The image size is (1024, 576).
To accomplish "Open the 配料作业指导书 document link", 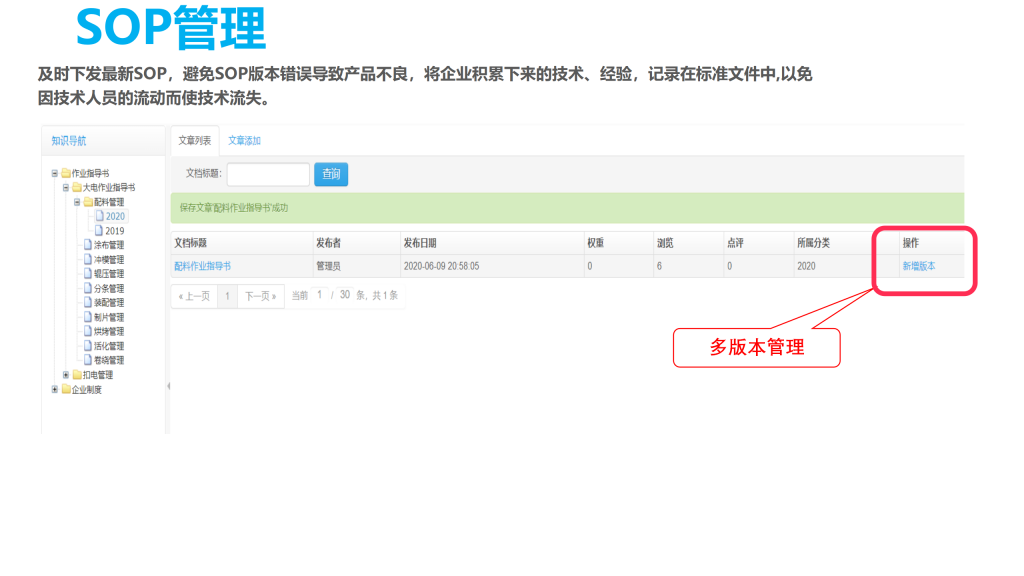I will (x=202, y=266).
